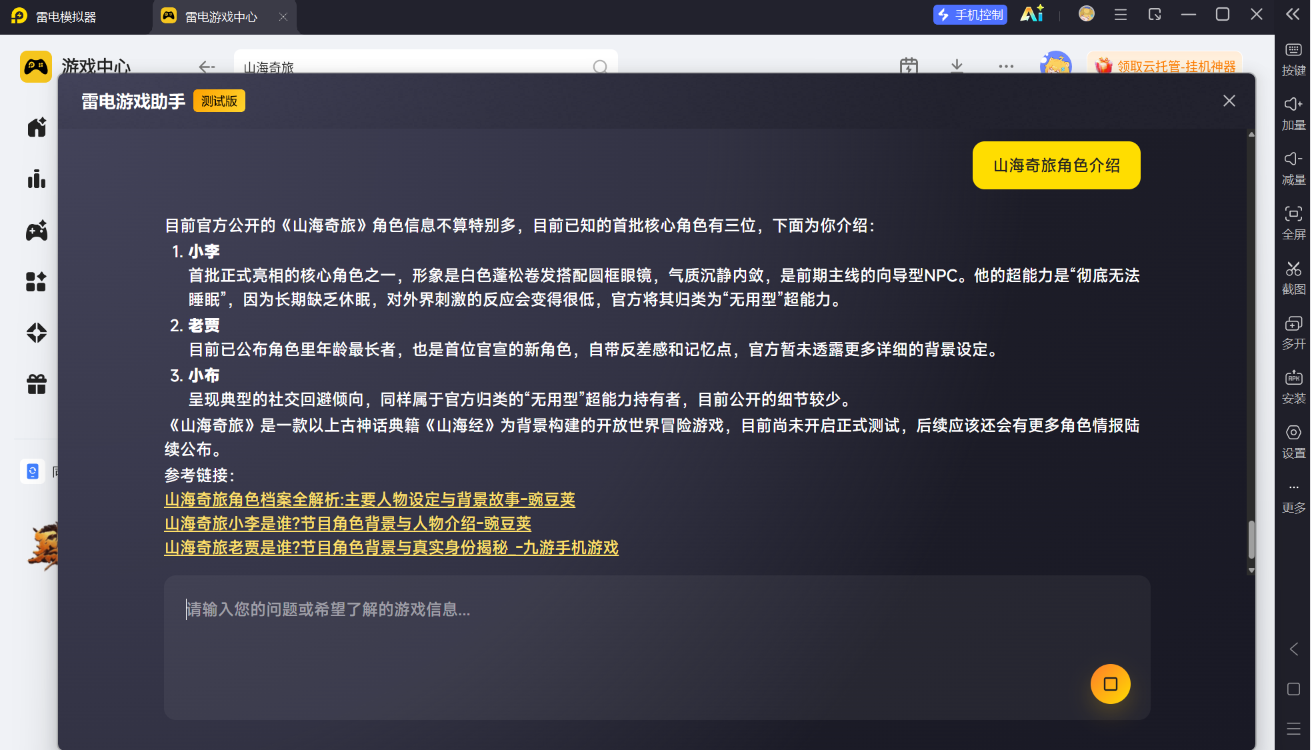Close the 雷电游戏助手 assistant dialog
This screenshot has height=751, width=1311.
(1229, 101)
